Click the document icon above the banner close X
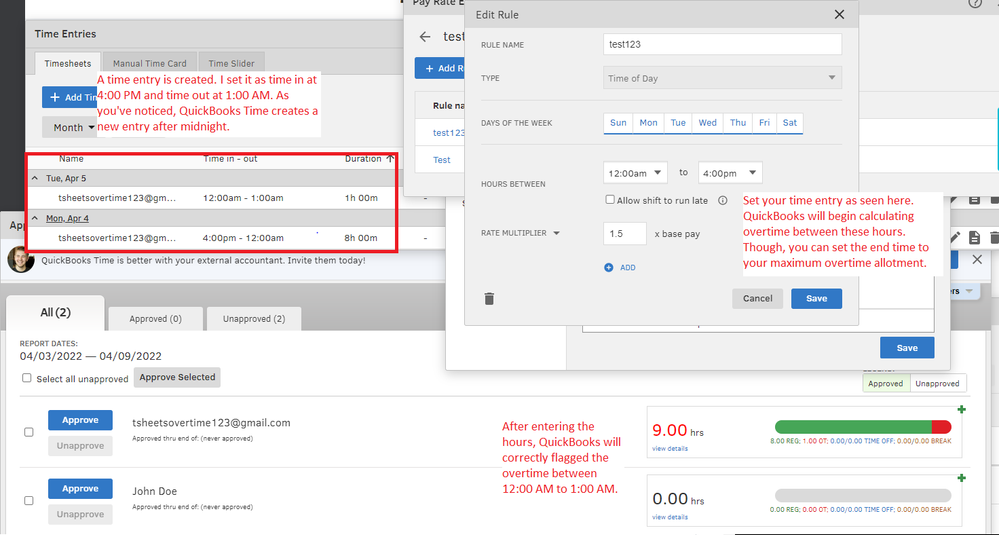 click(974, 238)
